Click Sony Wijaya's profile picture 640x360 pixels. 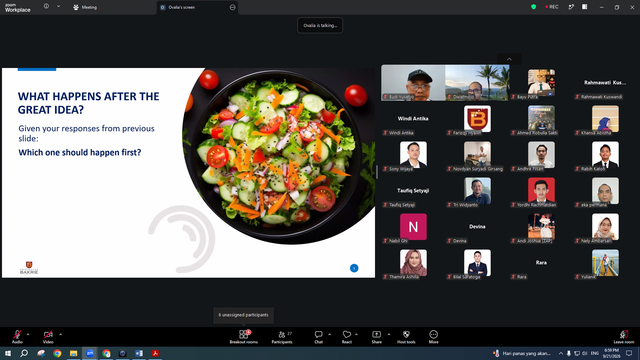(413, 155)
